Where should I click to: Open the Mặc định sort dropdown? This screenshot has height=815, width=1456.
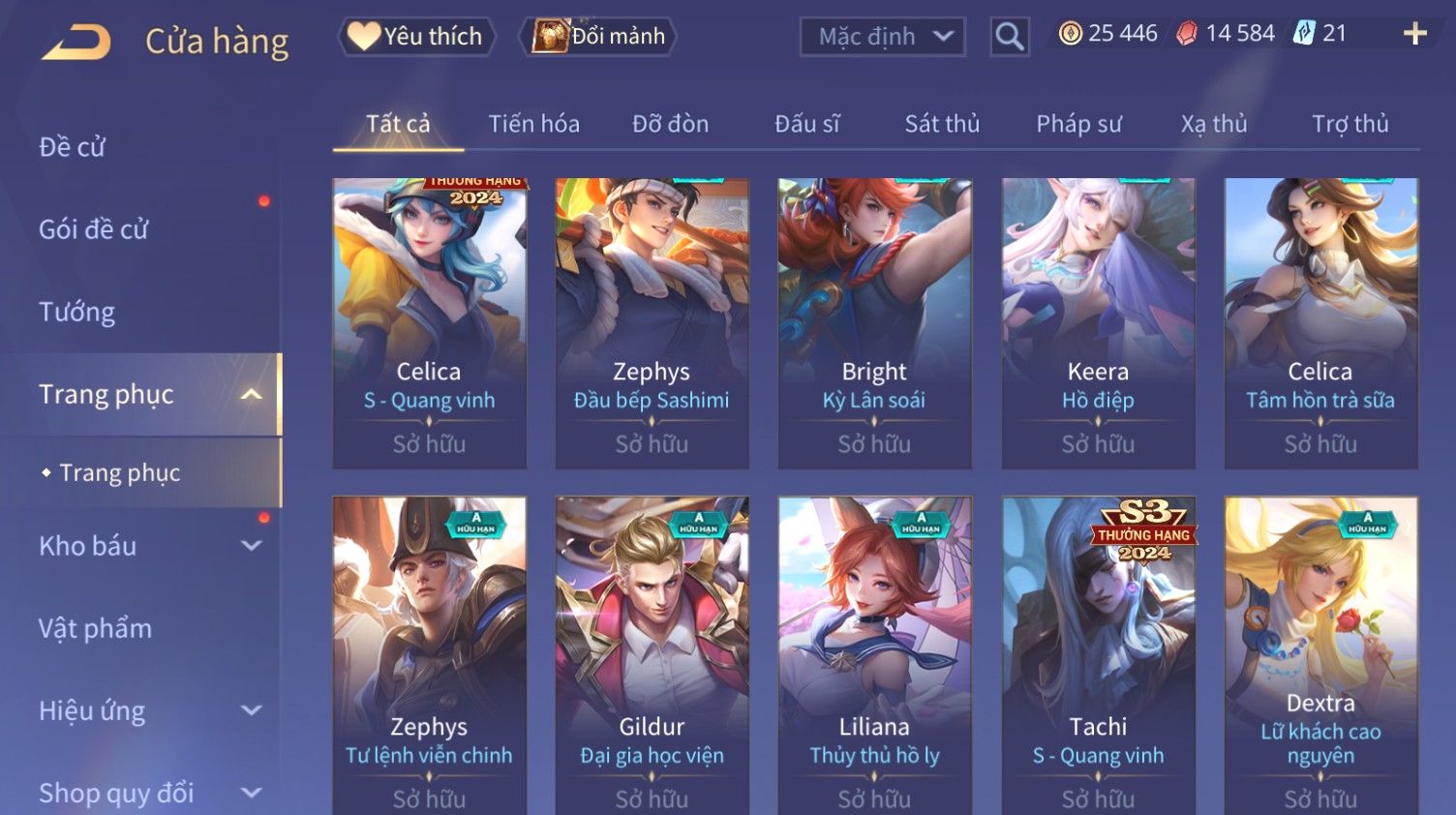[882, 37]
